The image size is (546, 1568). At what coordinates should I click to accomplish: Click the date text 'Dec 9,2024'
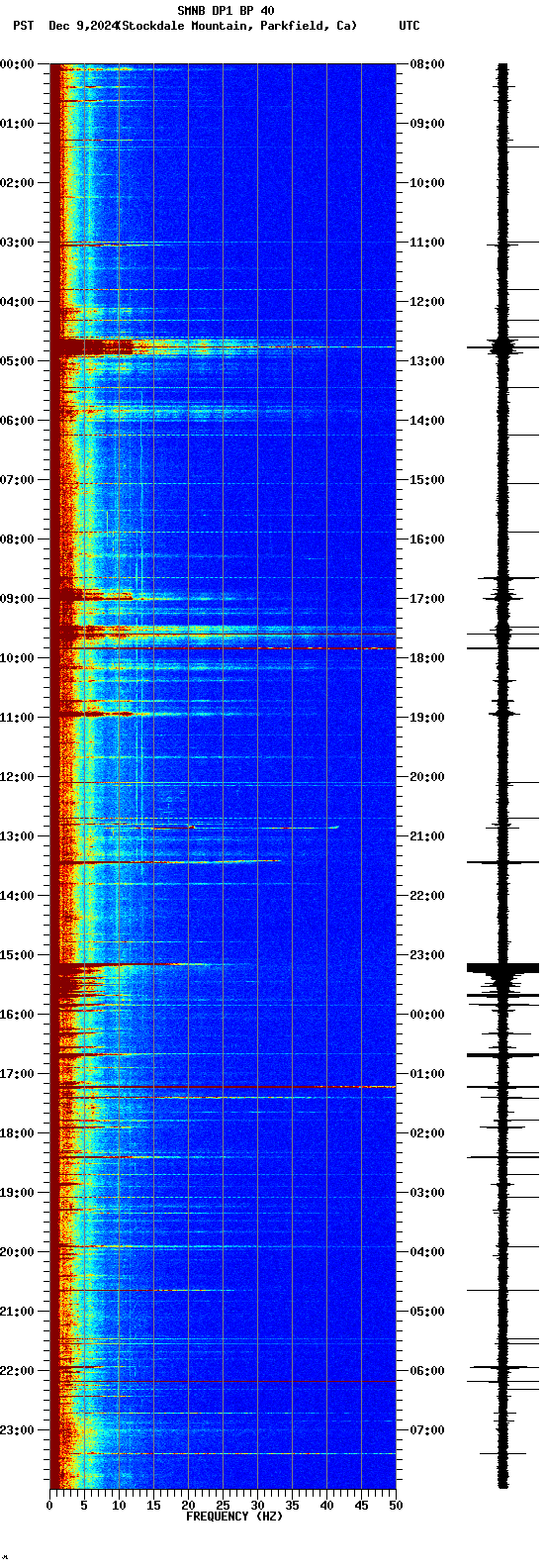point(83,26)
